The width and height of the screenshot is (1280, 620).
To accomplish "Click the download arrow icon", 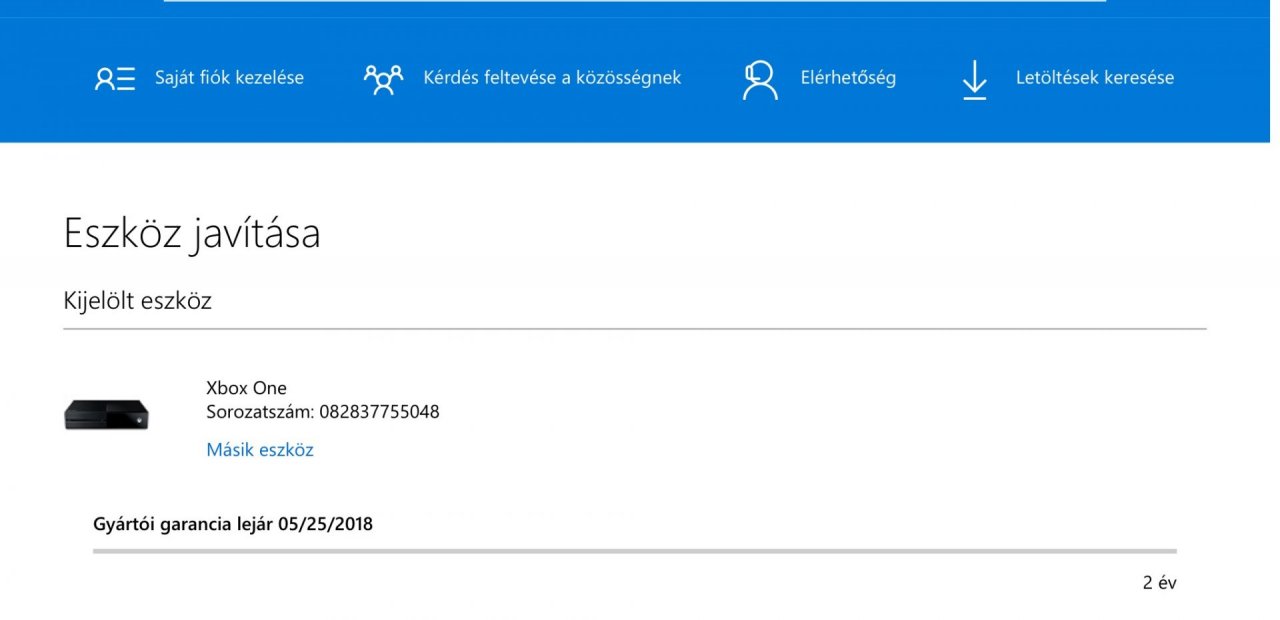I will tap(974, 80).
